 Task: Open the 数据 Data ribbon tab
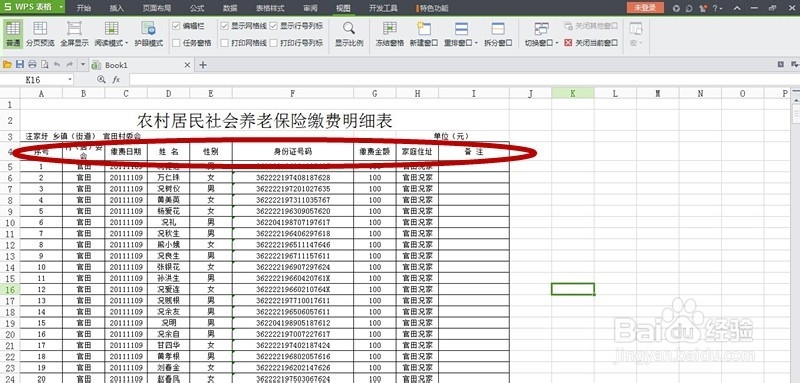tap(230, 8)
